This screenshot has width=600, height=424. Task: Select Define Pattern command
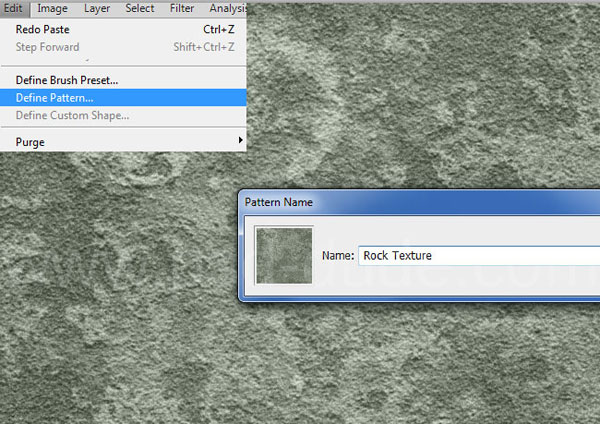click(123, 98)
